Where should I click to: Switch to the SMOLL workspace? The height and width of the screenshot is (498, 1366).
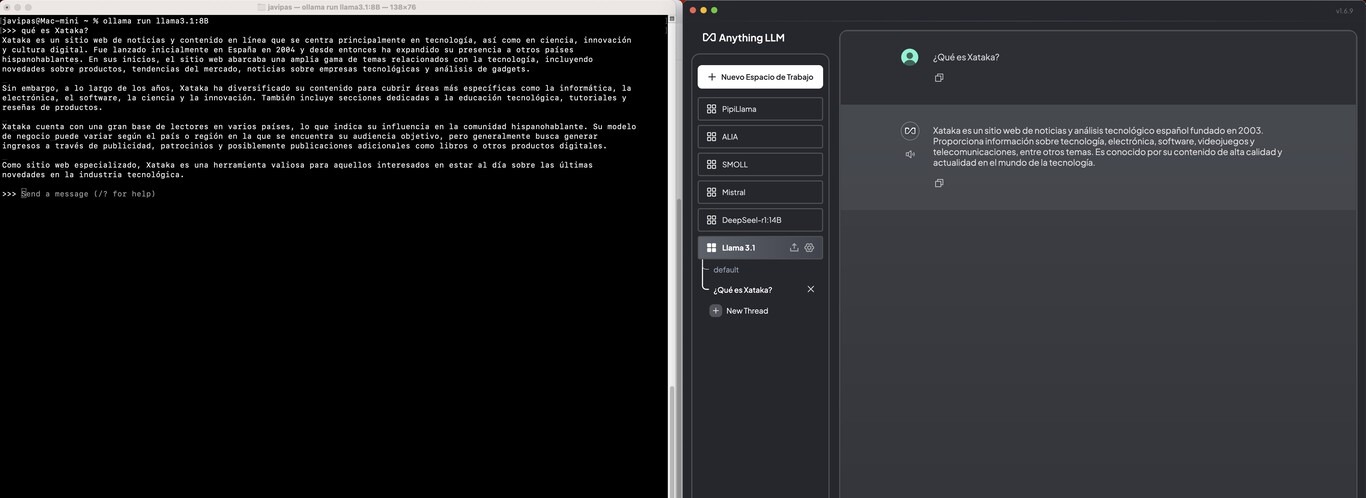[760, 164]
